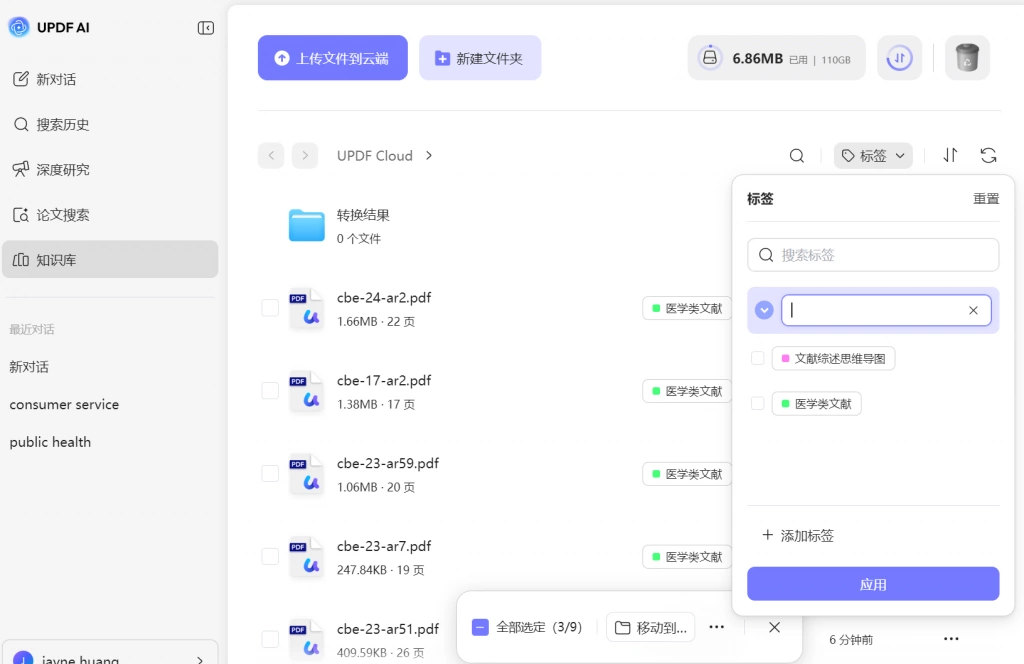Collapse the sidebar with panel icon
The image size is (1024, 664).
206,27
